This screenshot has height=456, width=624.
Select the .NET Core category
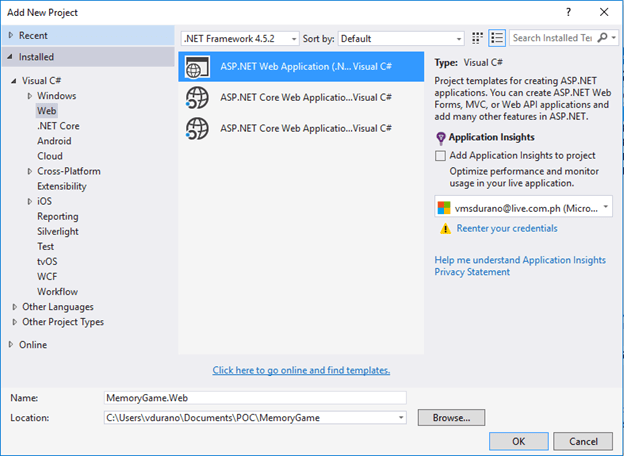pos(58,126)
